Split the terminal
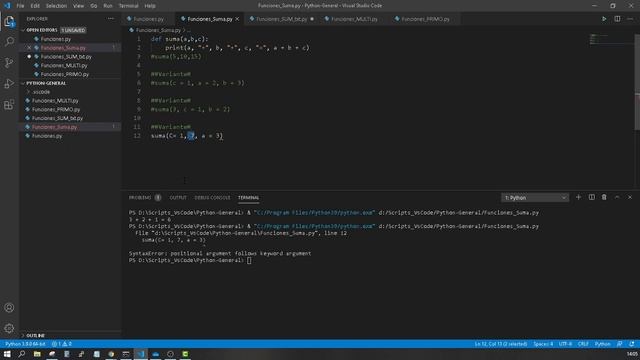This screenshot has width=640, height=360. tap(591, 198)
